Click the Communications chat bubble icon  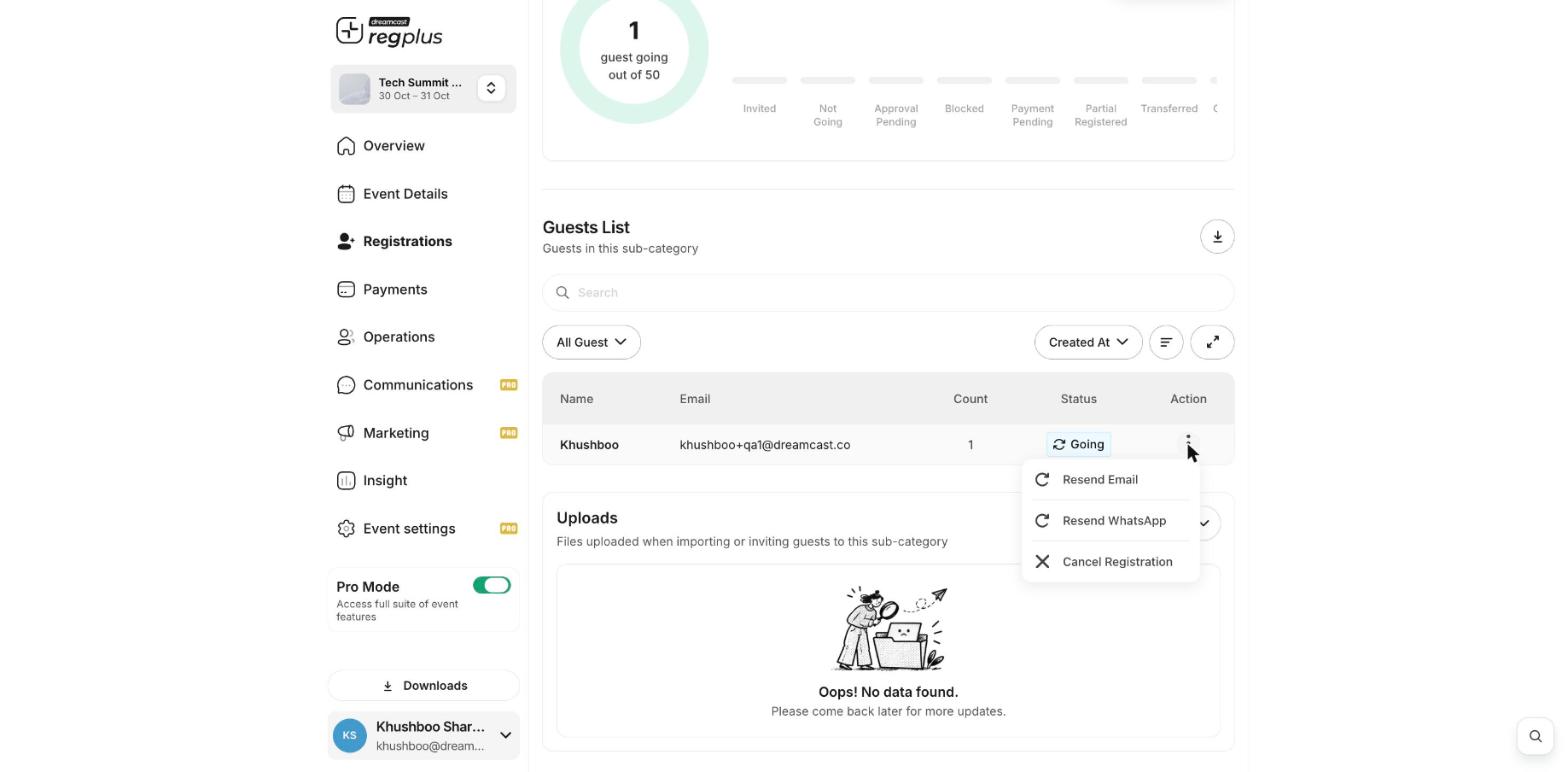(346, 385)
